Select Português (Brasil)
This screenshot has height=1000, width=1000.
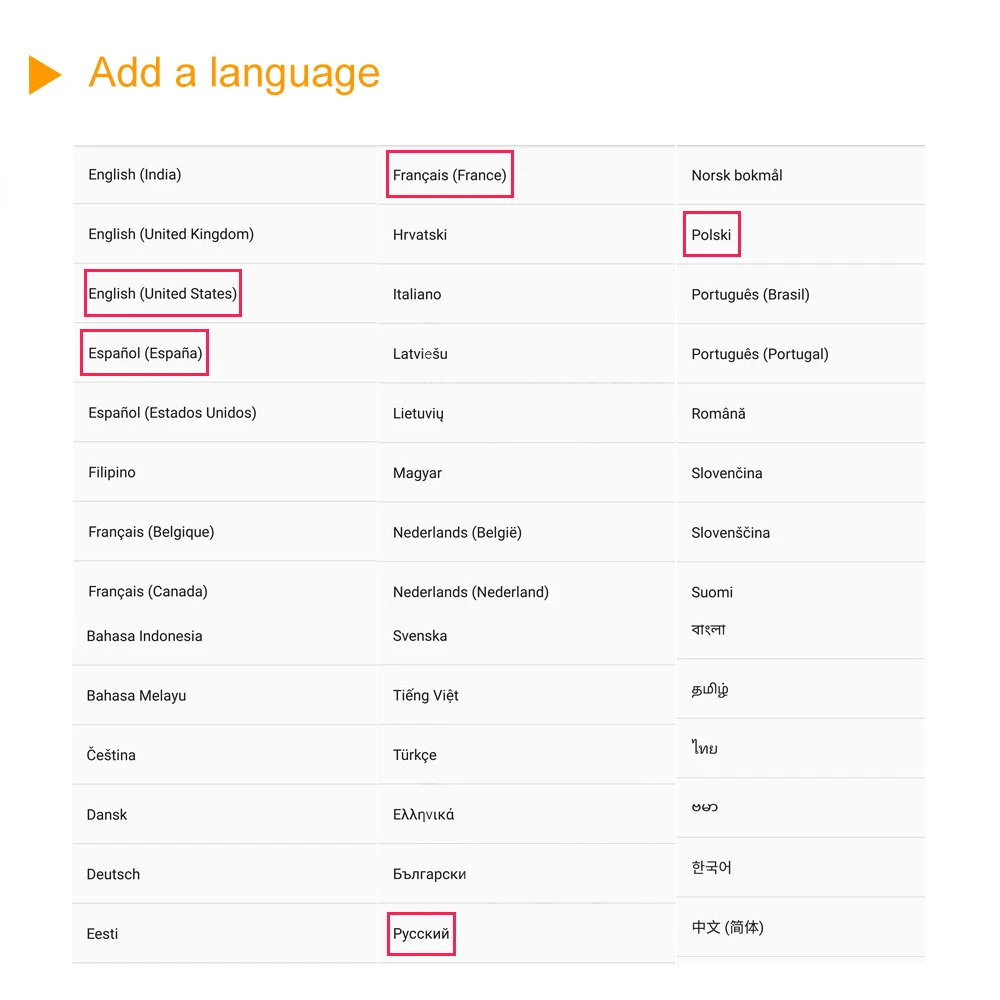tap(750, 295)
